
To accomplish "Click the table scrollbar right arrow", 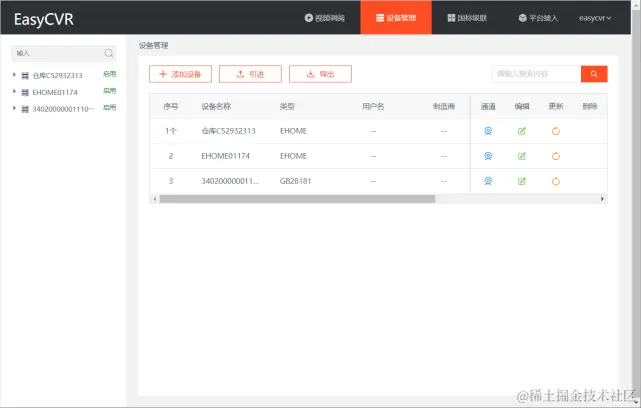I will coord(602,199).
